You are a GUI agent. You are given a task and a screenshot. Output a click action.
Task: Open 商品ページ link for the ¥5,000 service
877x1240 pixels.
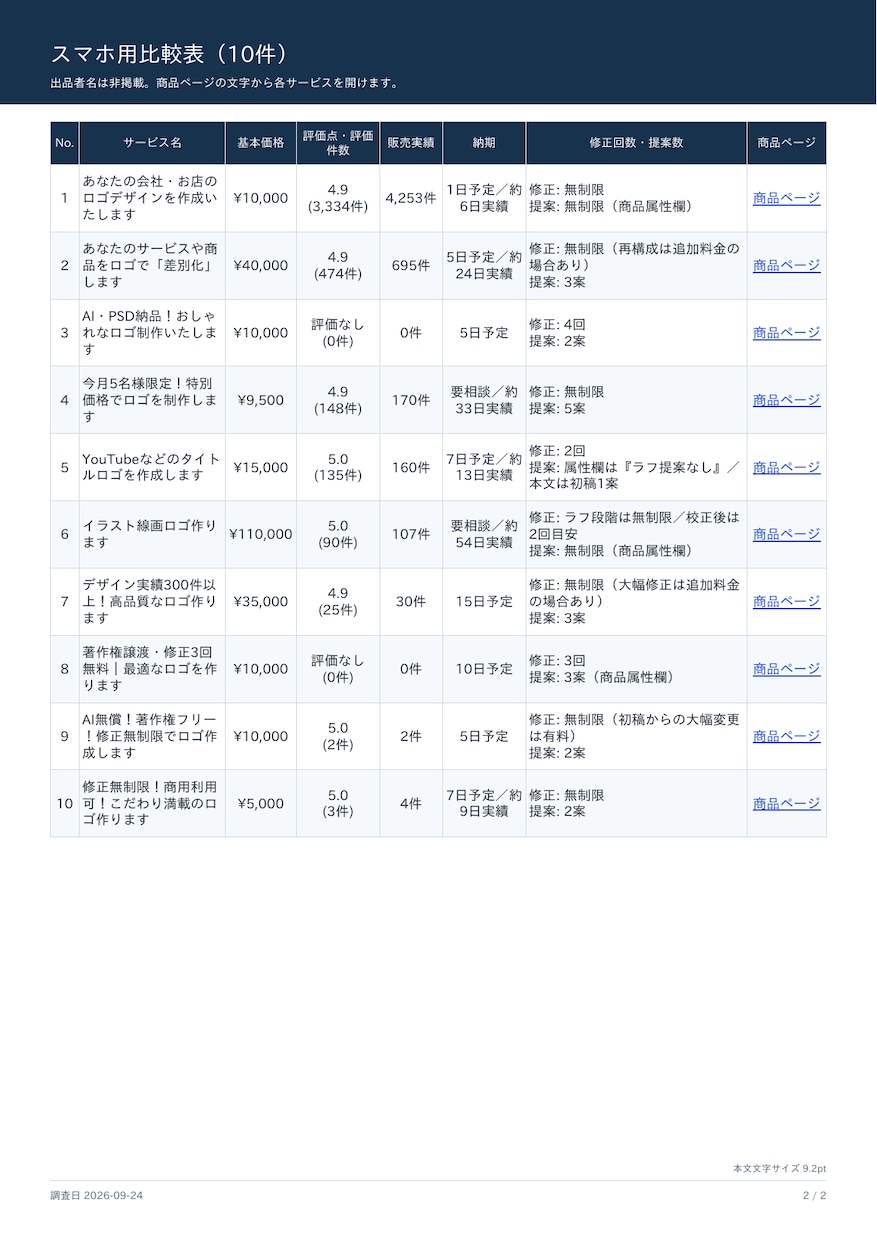pyautogui.click(x=786, y=803)
